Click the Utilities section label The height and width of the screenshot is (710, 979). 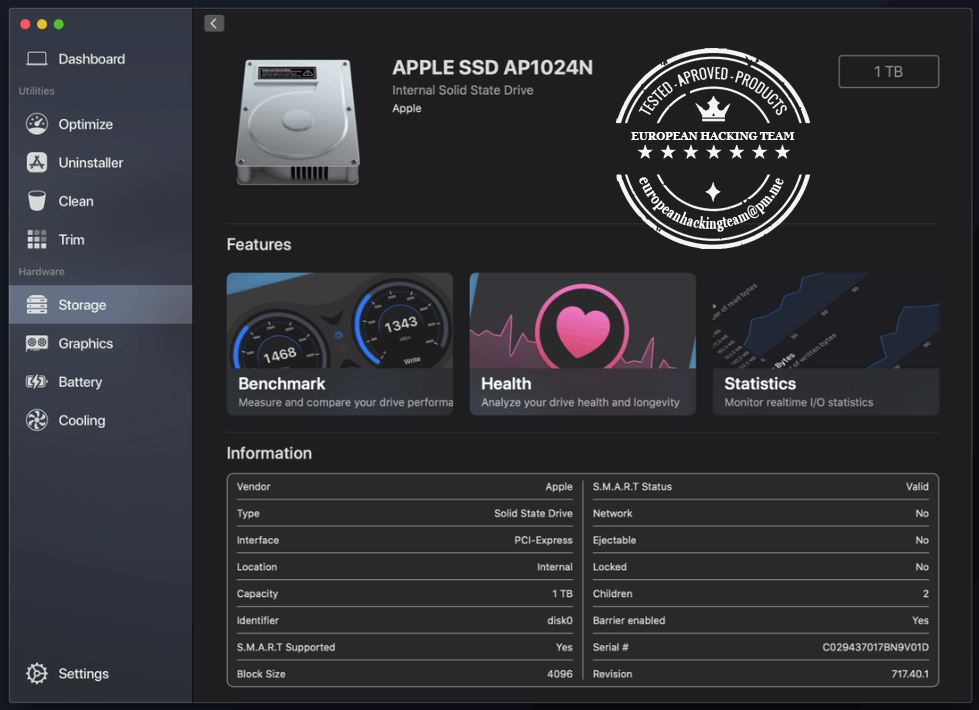[x=35, y=90]
